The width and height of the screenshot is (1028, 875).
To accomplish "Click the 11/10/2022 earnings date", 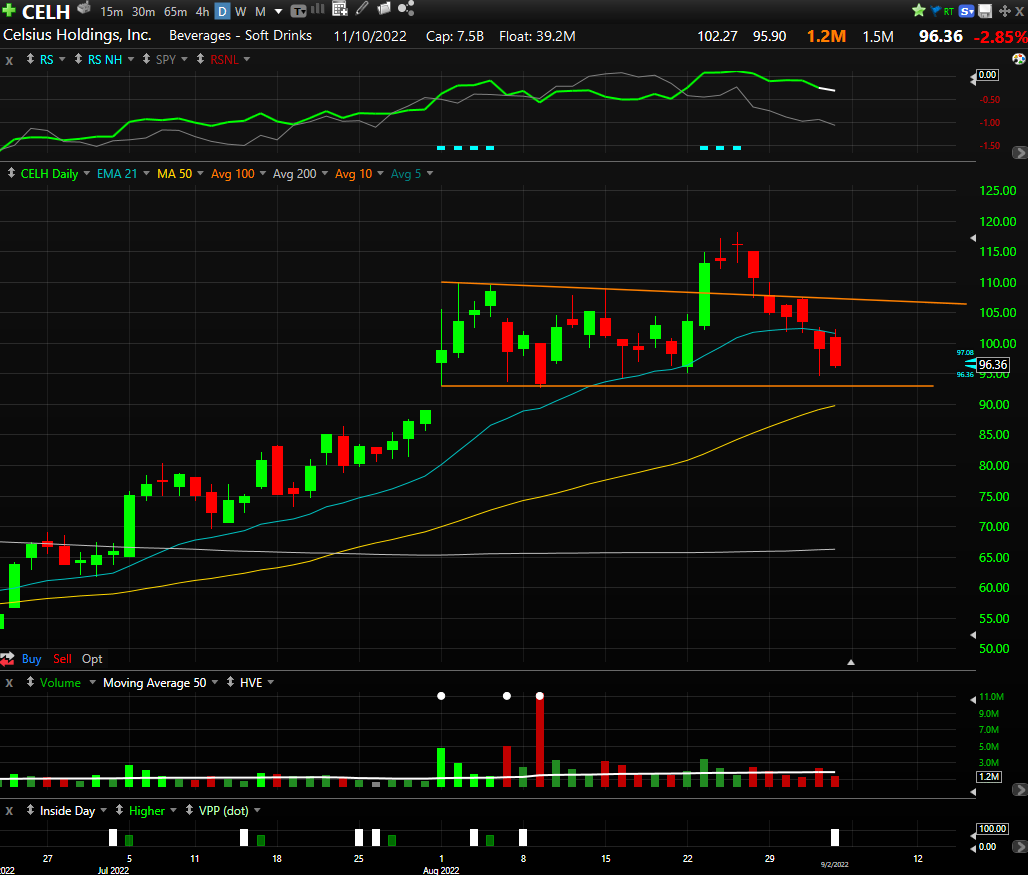I will tap(370, 36).
